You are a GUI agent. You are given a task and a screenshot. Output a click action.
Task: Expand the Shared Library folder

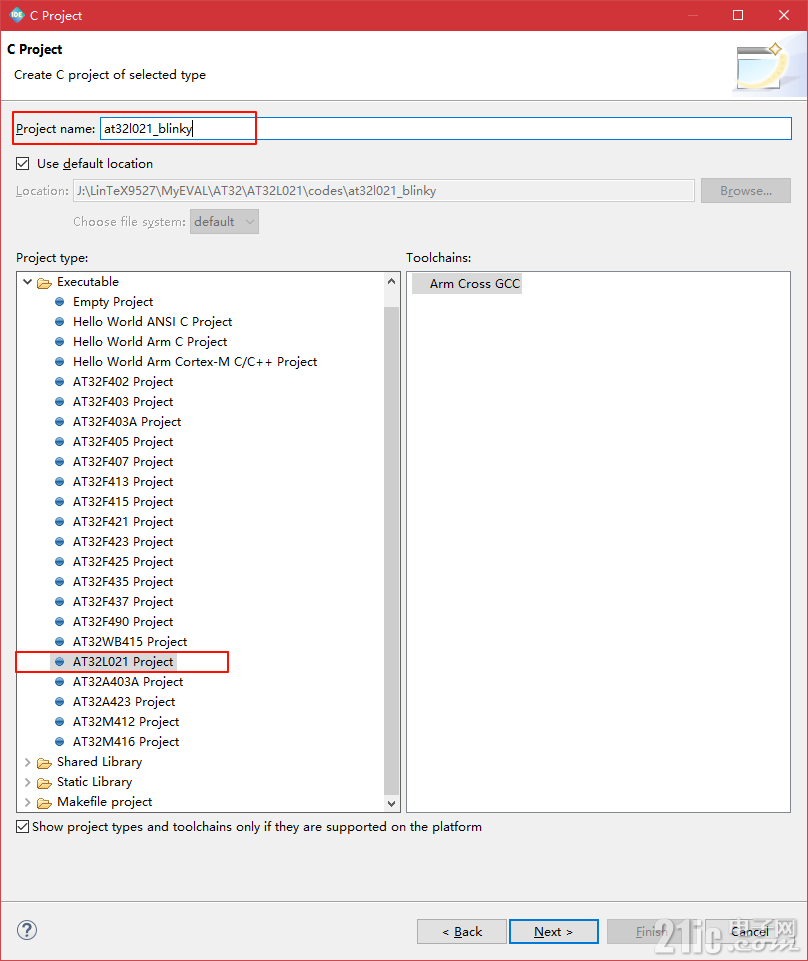click(x=28, y=762)
